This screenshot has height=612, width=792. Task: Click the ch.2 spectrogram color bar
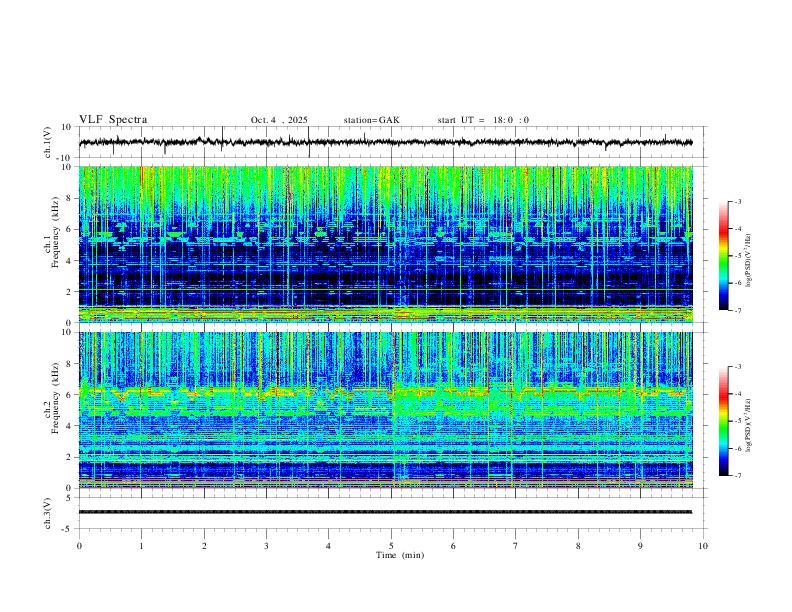[723, 421]
